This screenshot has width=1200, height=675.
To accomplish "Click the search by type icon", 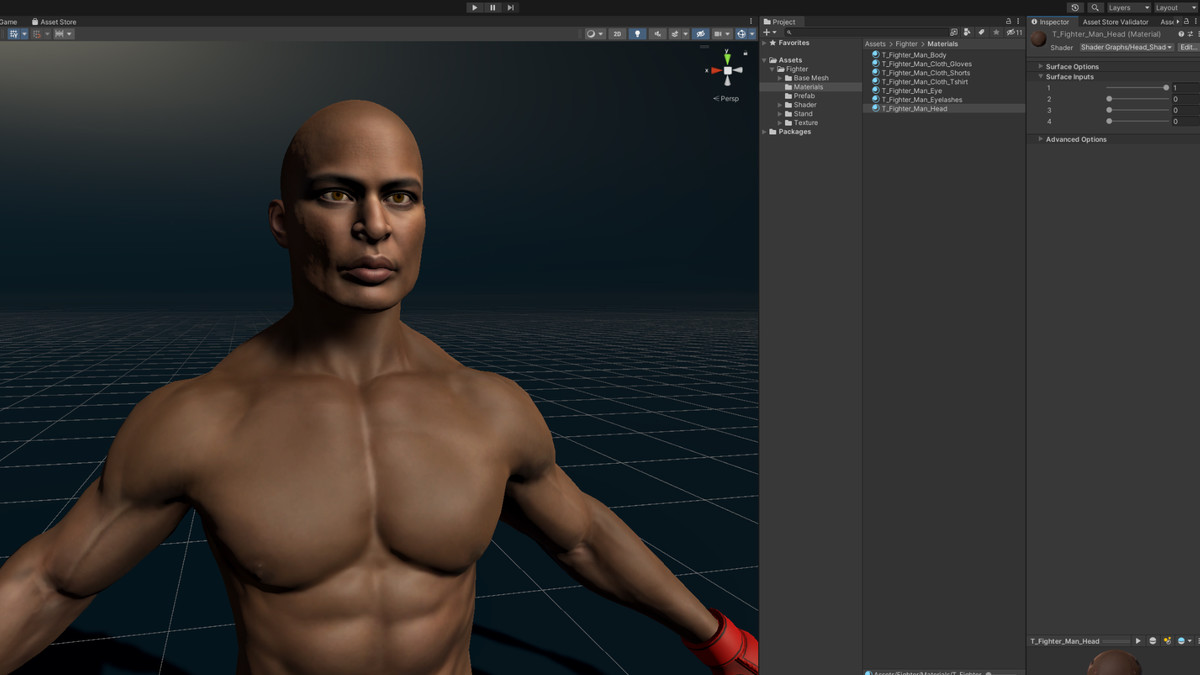I will click(967, 33).
